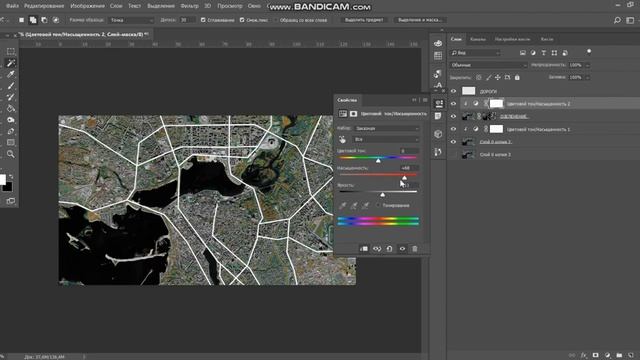The height and width of the screenshot is (360, 640).
Task: Filter layers by shape layer icon
Action: coord(554,53)
